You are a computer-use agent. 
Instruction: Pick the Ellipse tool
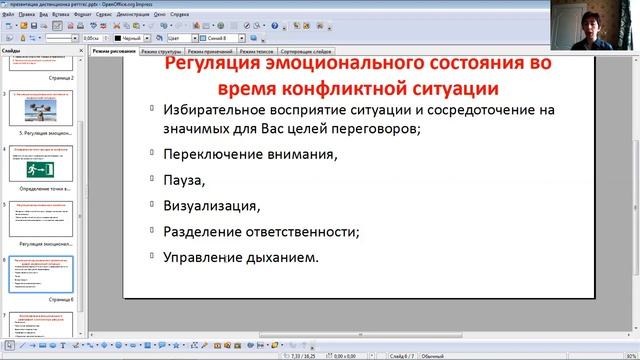click(53, 345)
